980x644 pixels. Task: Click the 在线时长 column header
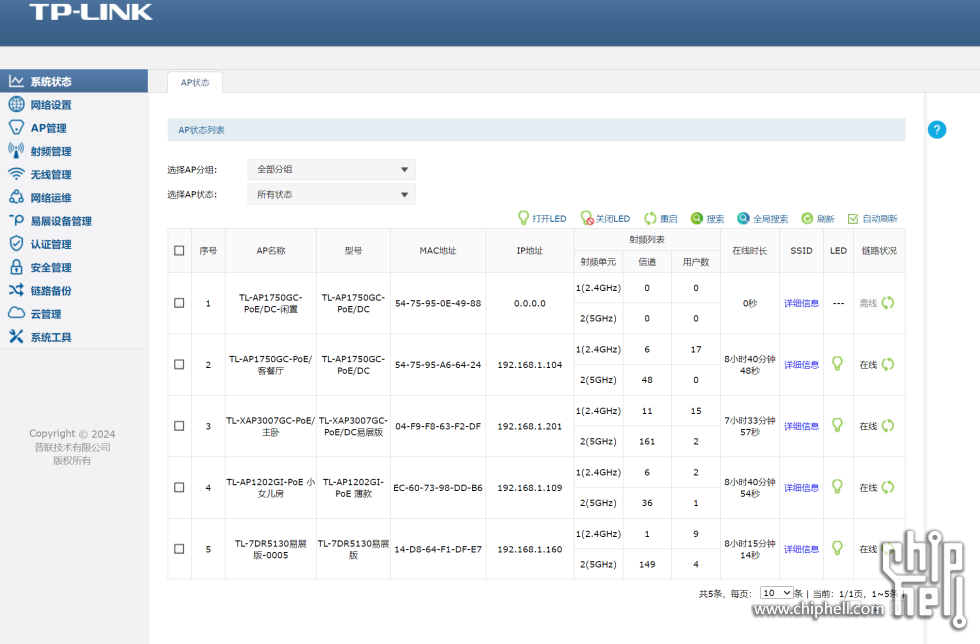tap(749, 251)
